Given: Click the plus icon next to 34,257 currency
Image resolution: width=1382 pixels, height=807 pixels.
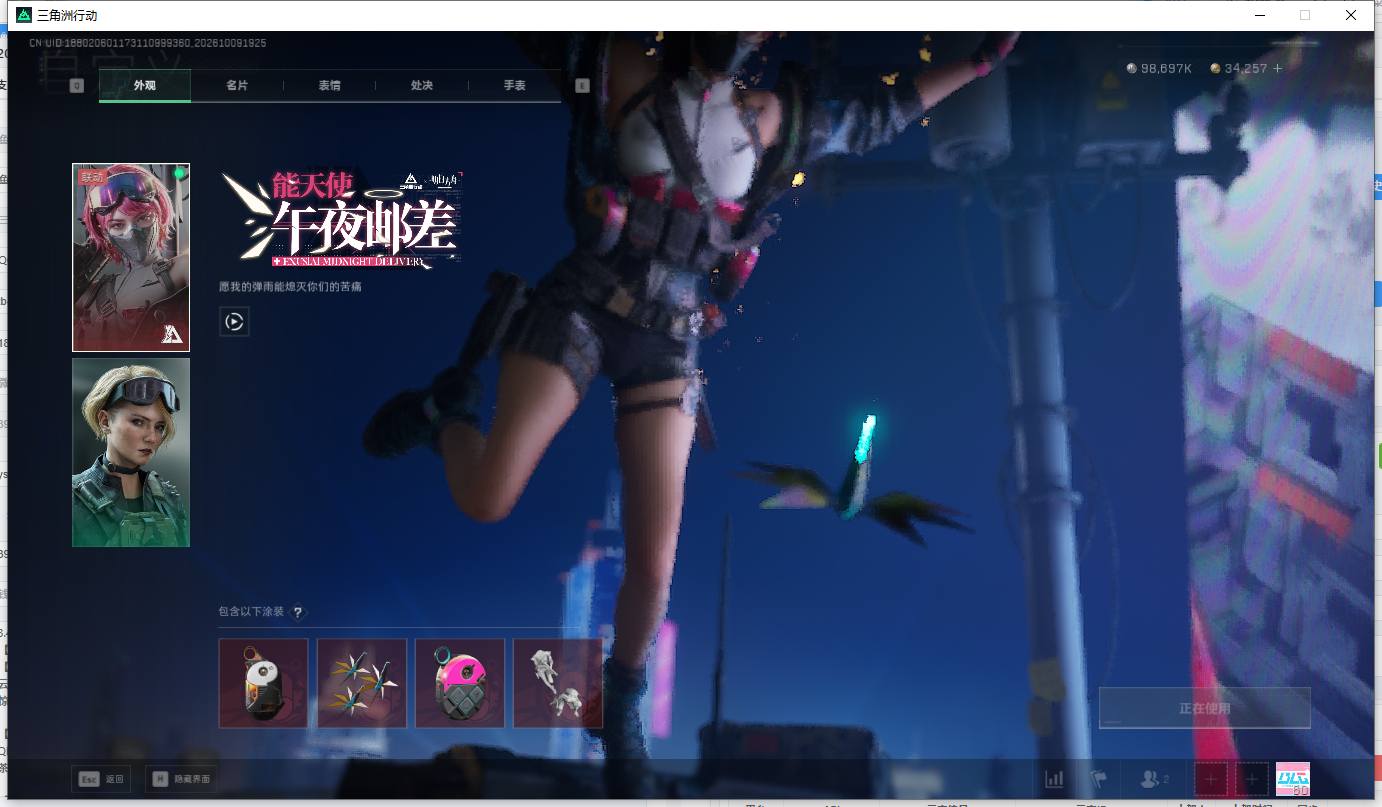Looking at the screenshot, I should coord(1277,68).
